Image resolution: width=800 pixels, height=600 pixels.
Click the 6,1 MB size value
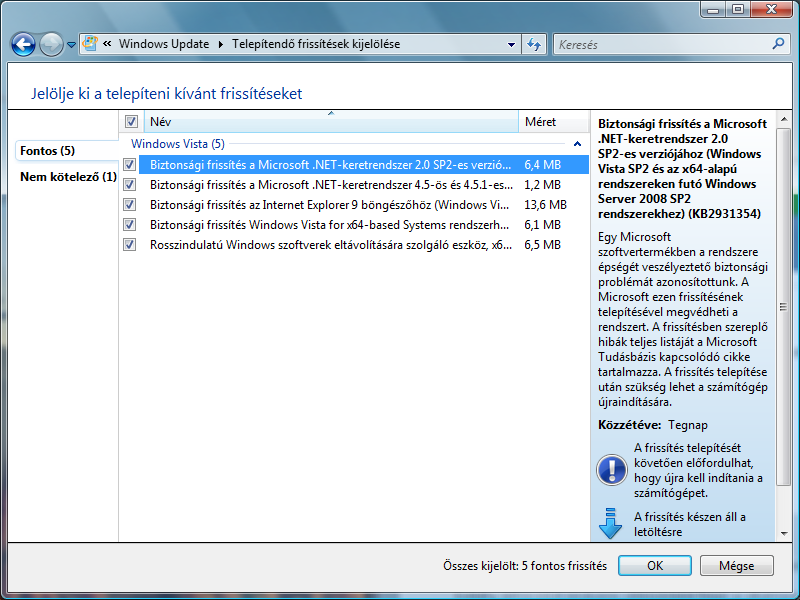point(542,224)
